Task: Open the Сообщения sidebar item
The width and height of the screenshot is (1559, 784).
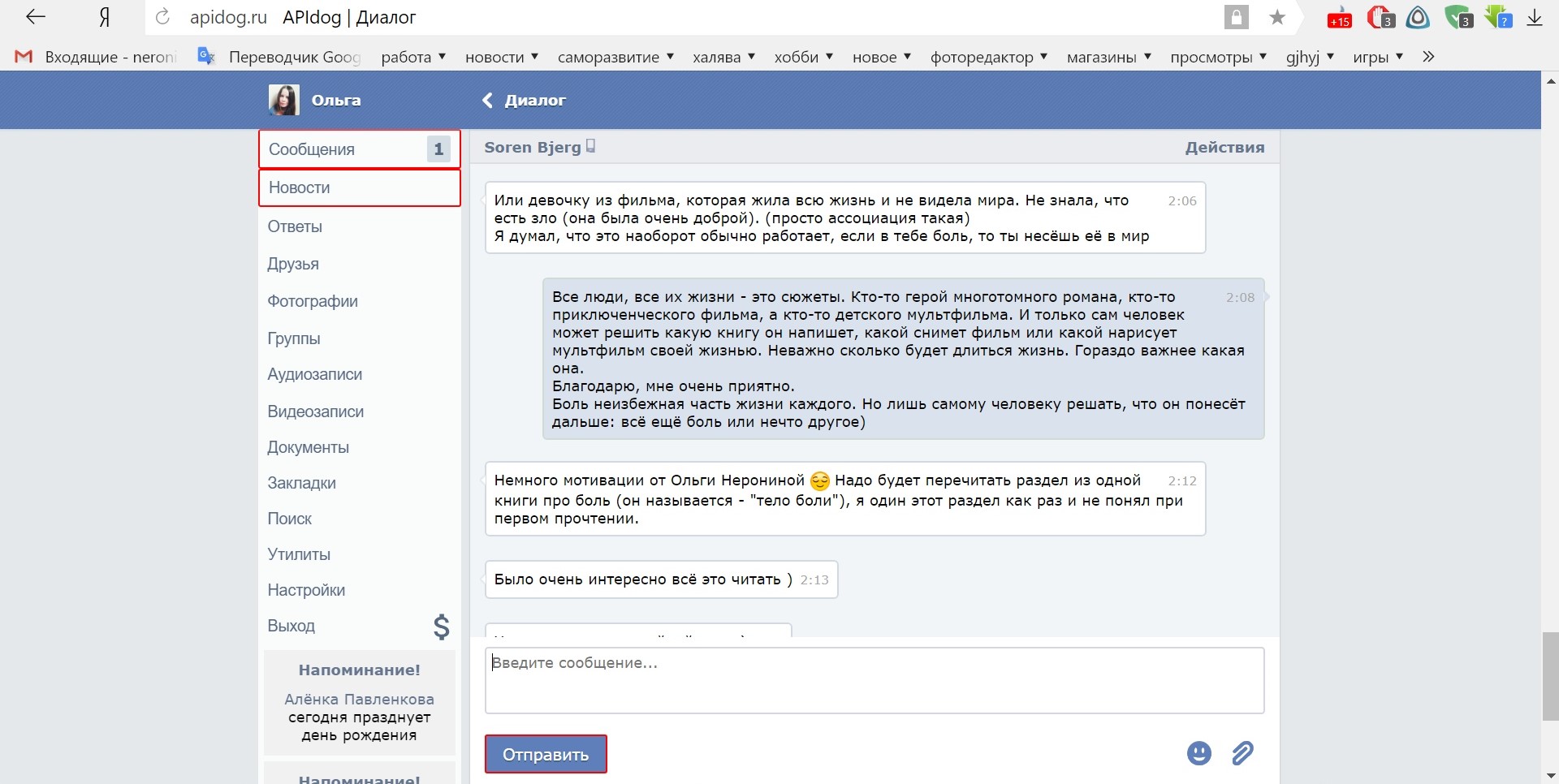Action: coord(359,149)
